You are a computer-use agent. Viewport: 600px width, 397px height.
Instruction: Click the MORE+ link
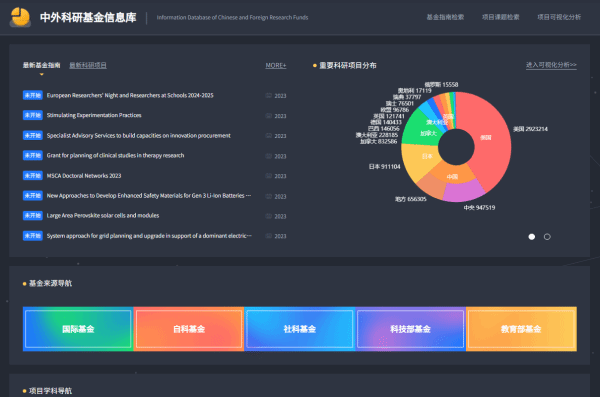(276, 65)
